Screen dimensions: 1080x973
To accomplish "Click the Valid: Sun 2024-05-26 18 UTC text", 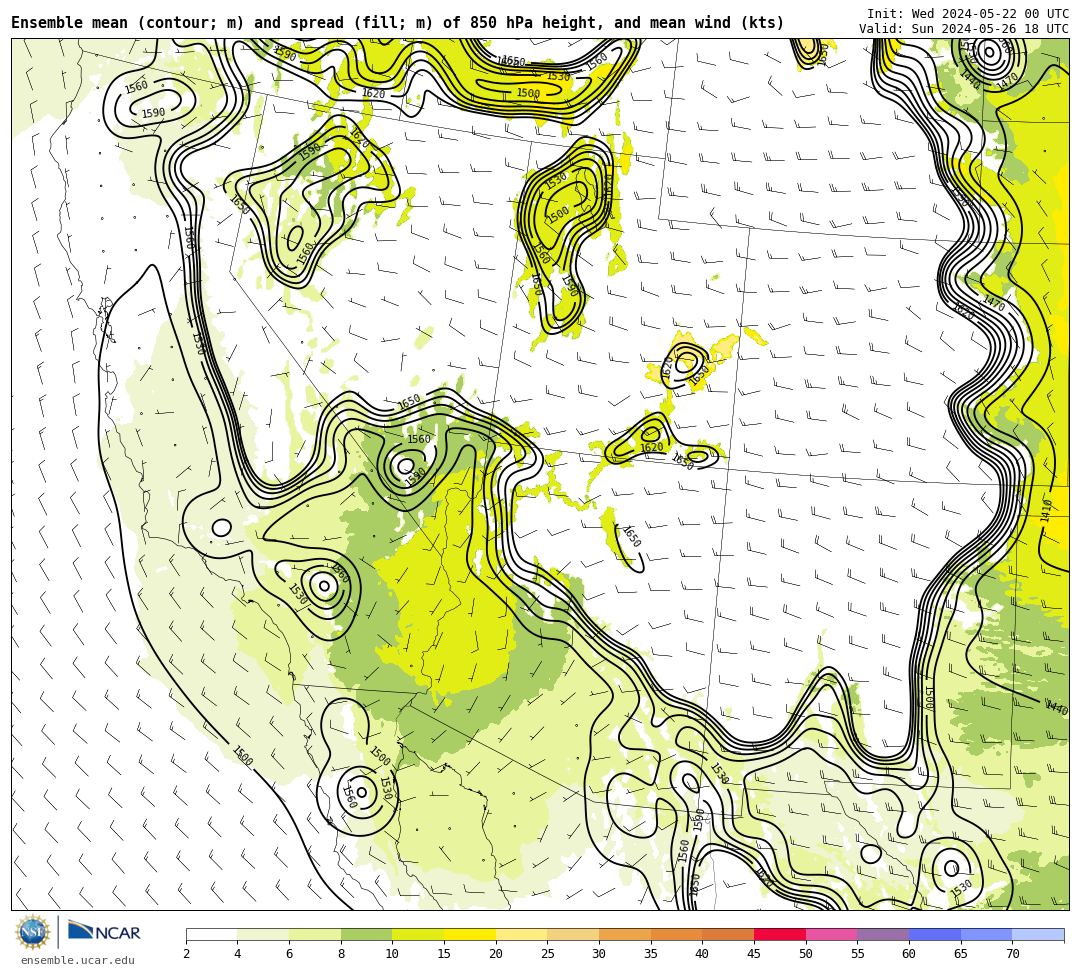I will click(x=964, y=29).
